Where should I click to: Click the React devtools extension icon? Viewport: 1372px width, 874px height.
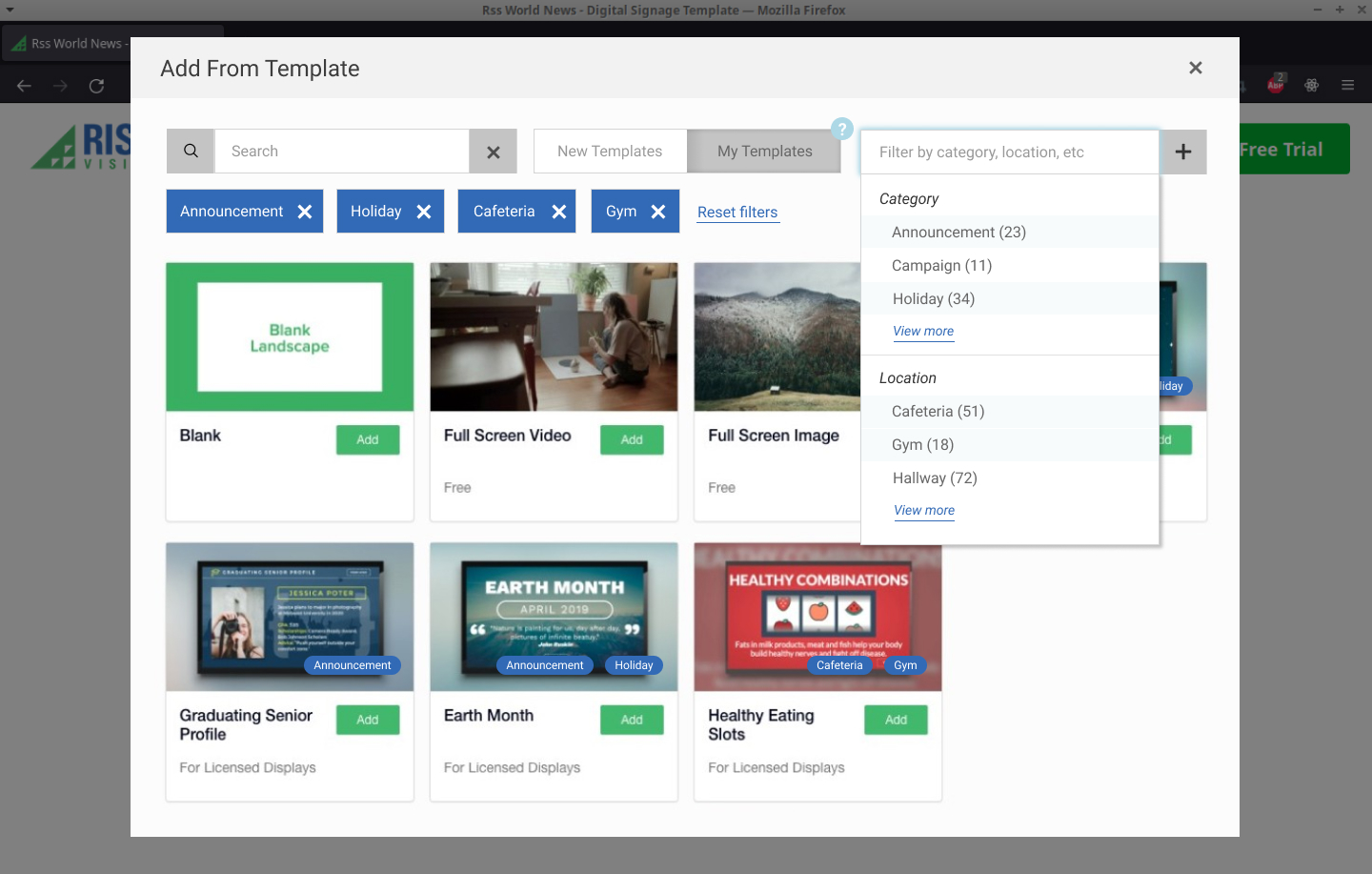point(1312,85)
